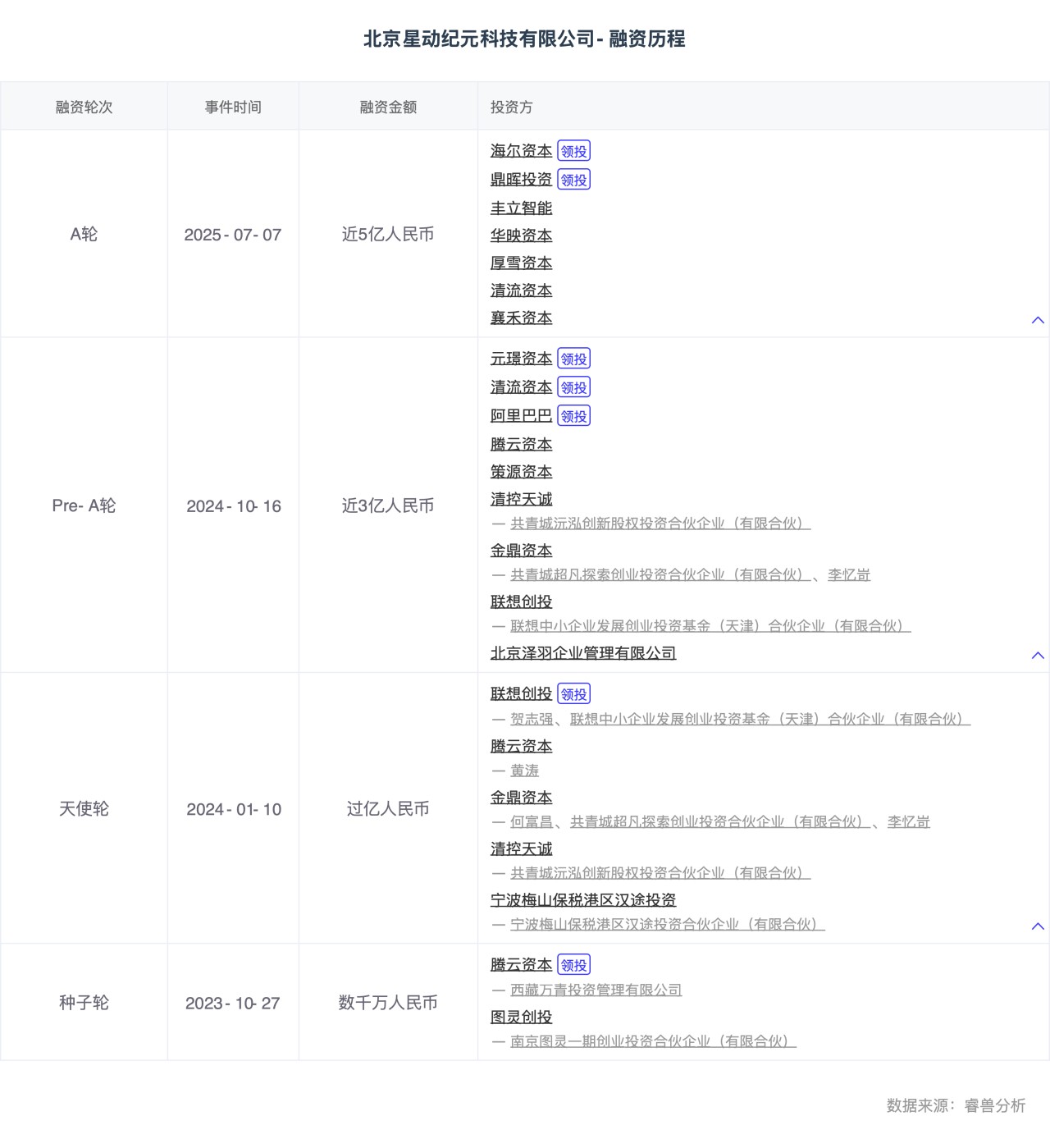Open 贺志强 person link
The width and height of the screenshot is (1050, 1148).
tap(532, 720)
